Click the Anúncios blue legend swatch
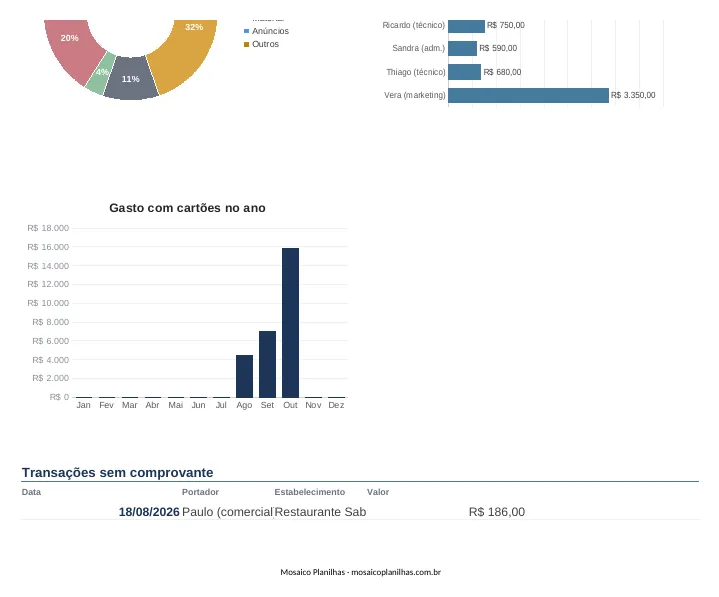Viewport: 719px width, 597px height. pos(247,31)
